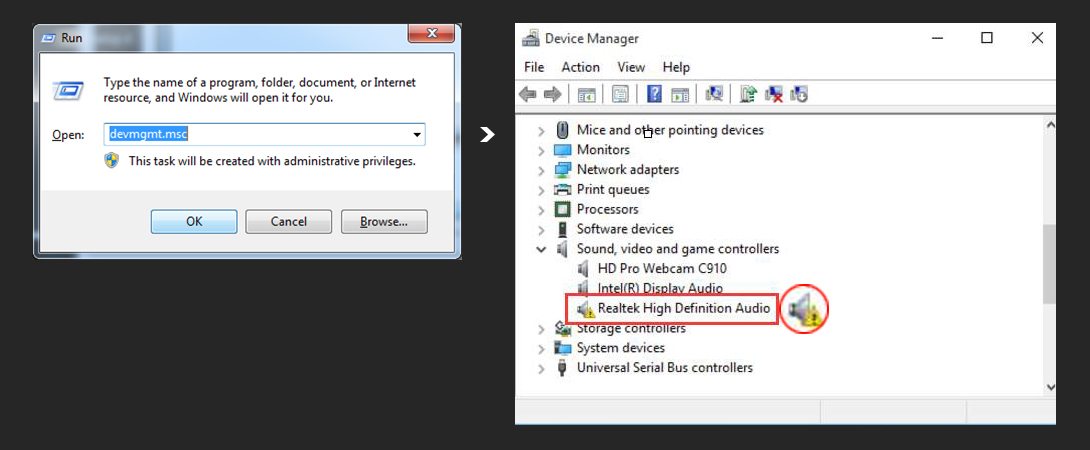Screen dimensions: 1090x450
Task: Click the Scan for hardware changes icon
Action: pyautogui.click(x=714, y=94)
